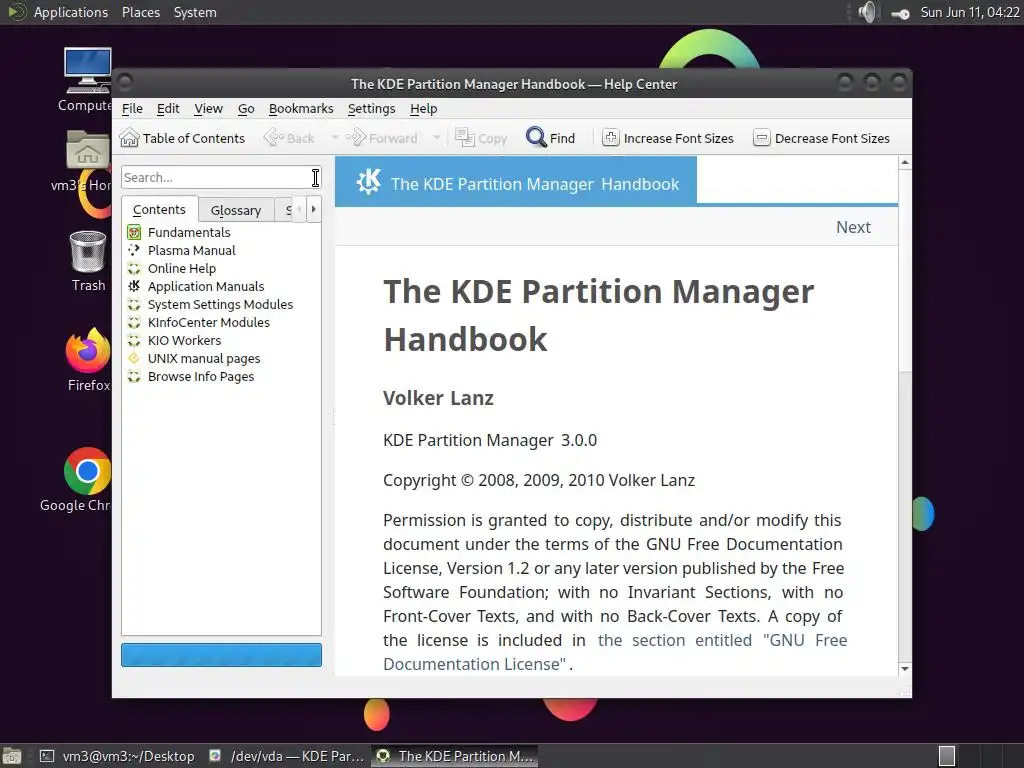Open the Back history dropdown arrow
Image resolution: width=1024 pixels, height=768 pixels.
(x=335, y=138)
